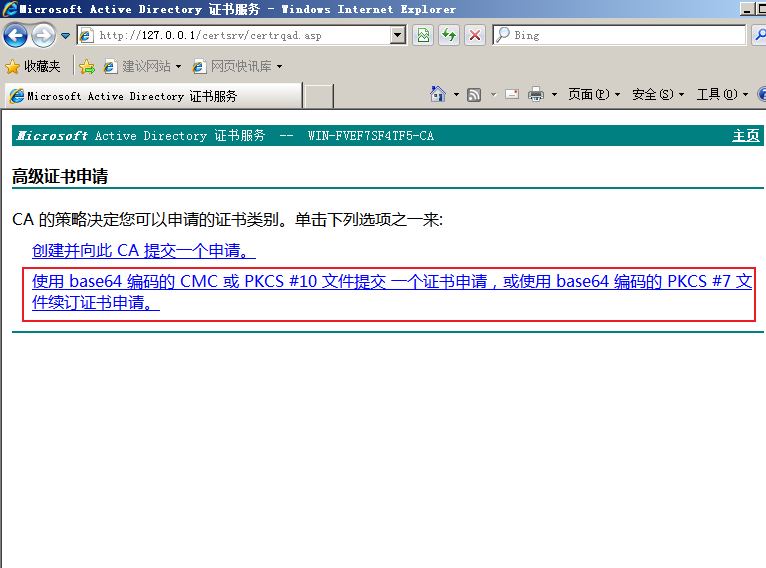Screen dimensions: 766x568
Task: Select the Microsoft Active Directory 证书服务 tab
Action: click(153, 96)
